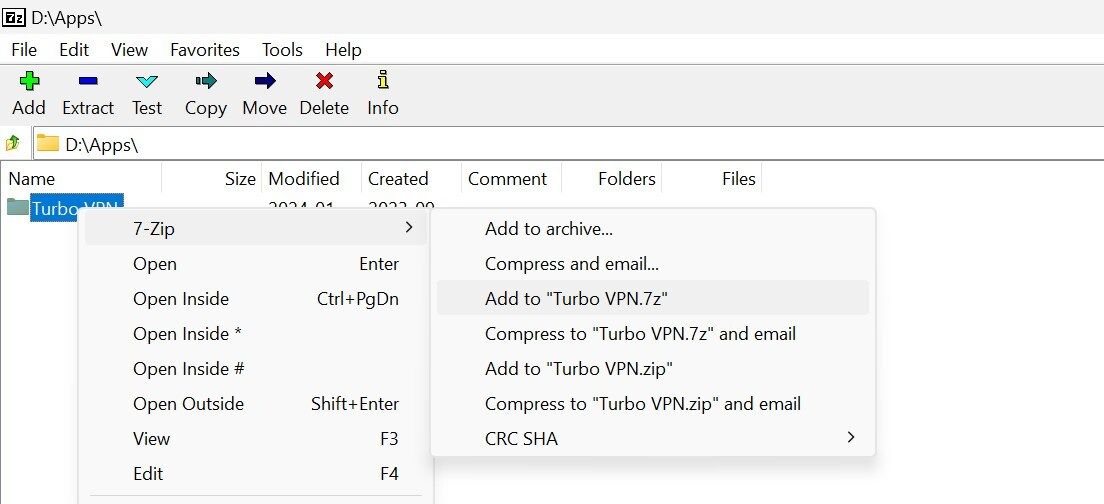
Task: Select Compress to "Turbo VPN.7z" and email
Action: coord(653,334)
